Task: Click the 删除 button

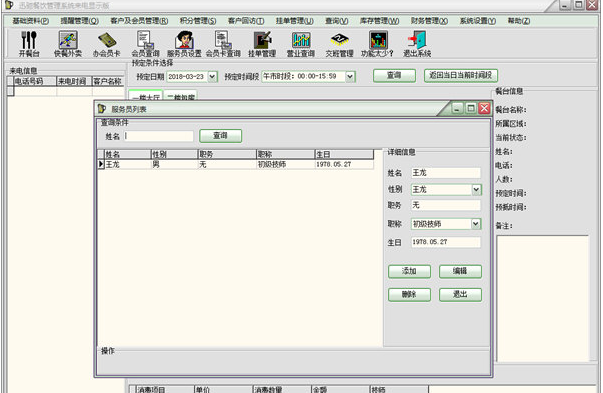Action: tap(409, 295)
